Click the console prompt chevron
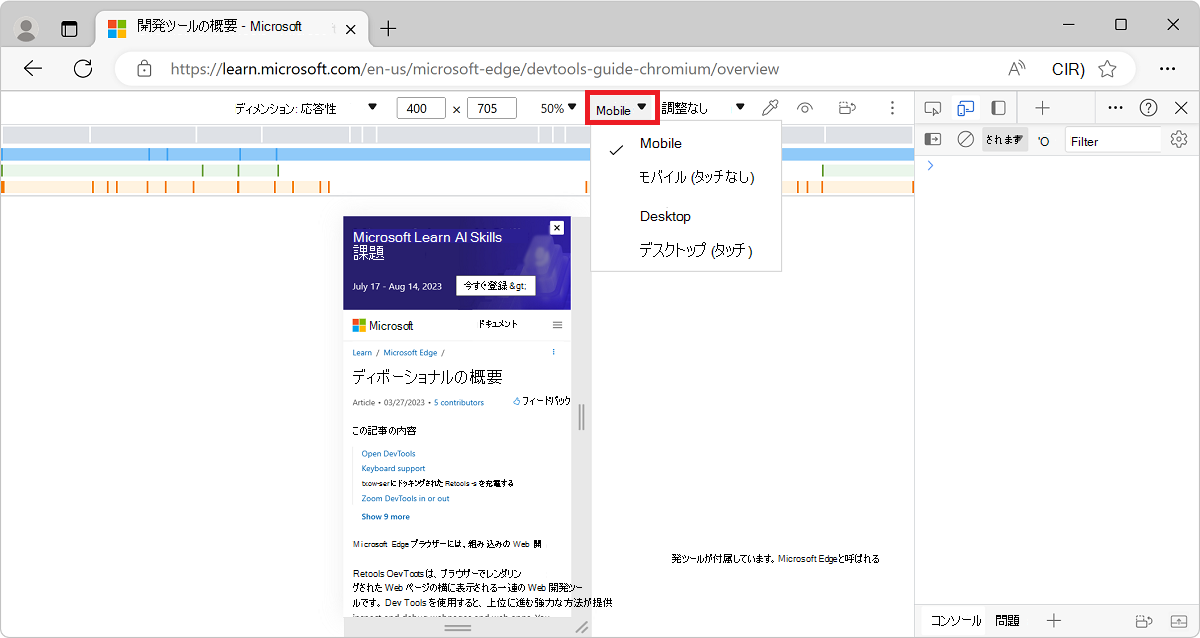 [x=930, y=165]
